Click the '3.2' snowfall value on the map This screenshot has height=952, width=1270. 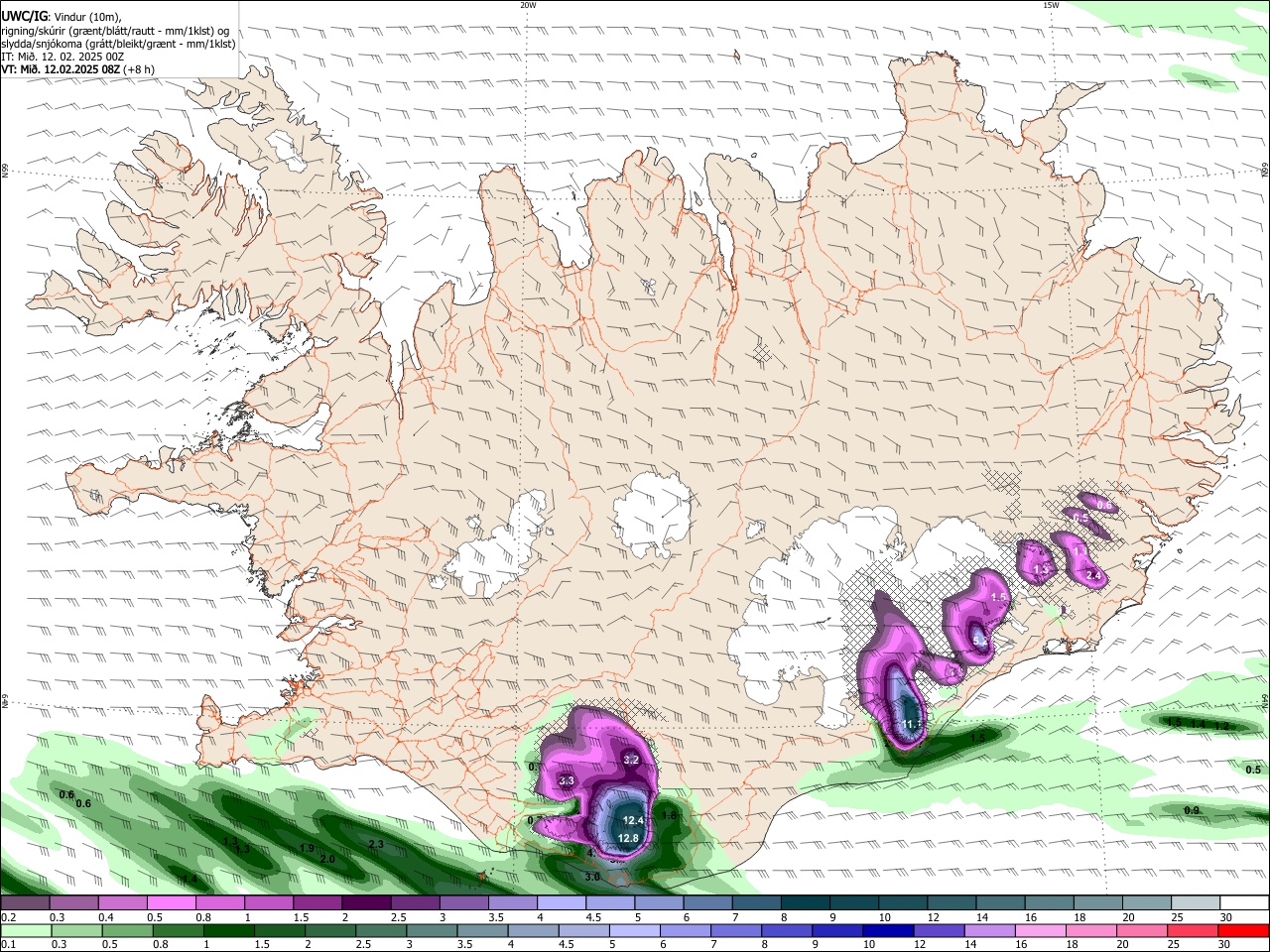coord(631,760)
